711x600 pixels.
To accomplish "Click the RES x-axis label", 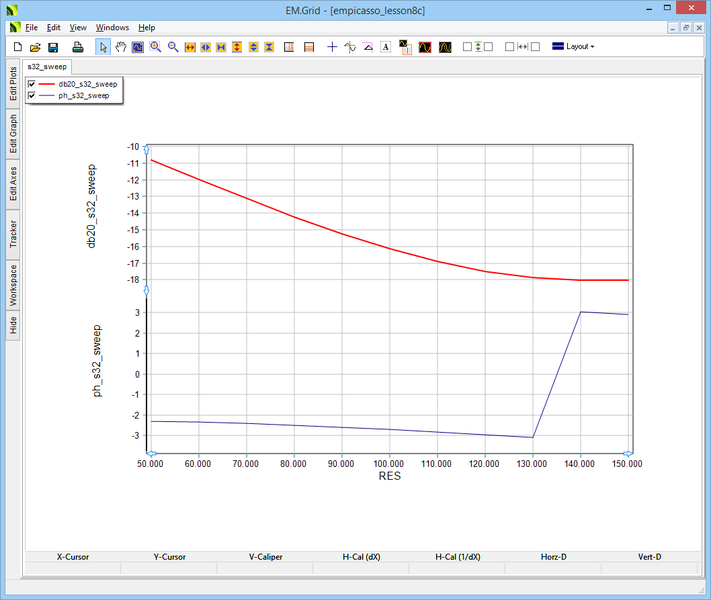I will click(389, 477).
